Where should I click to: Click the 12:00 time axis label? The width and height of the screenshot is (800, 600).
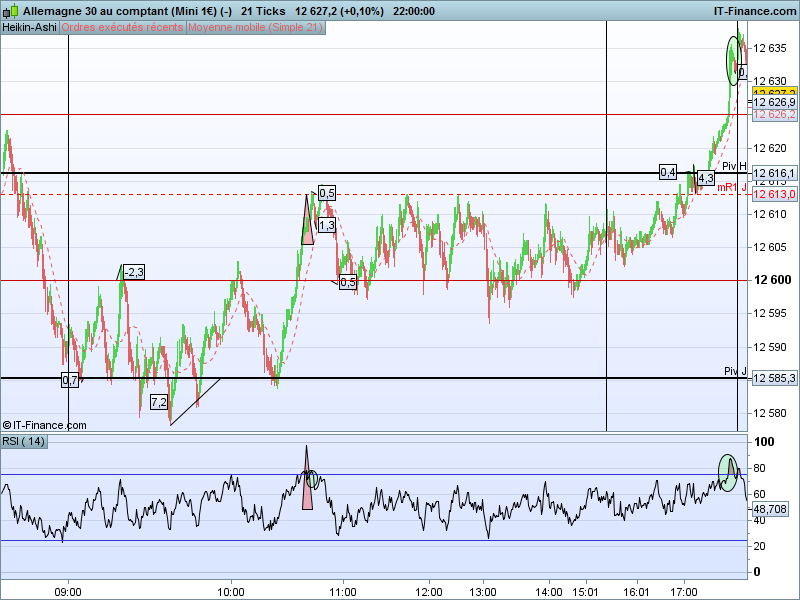429,592
